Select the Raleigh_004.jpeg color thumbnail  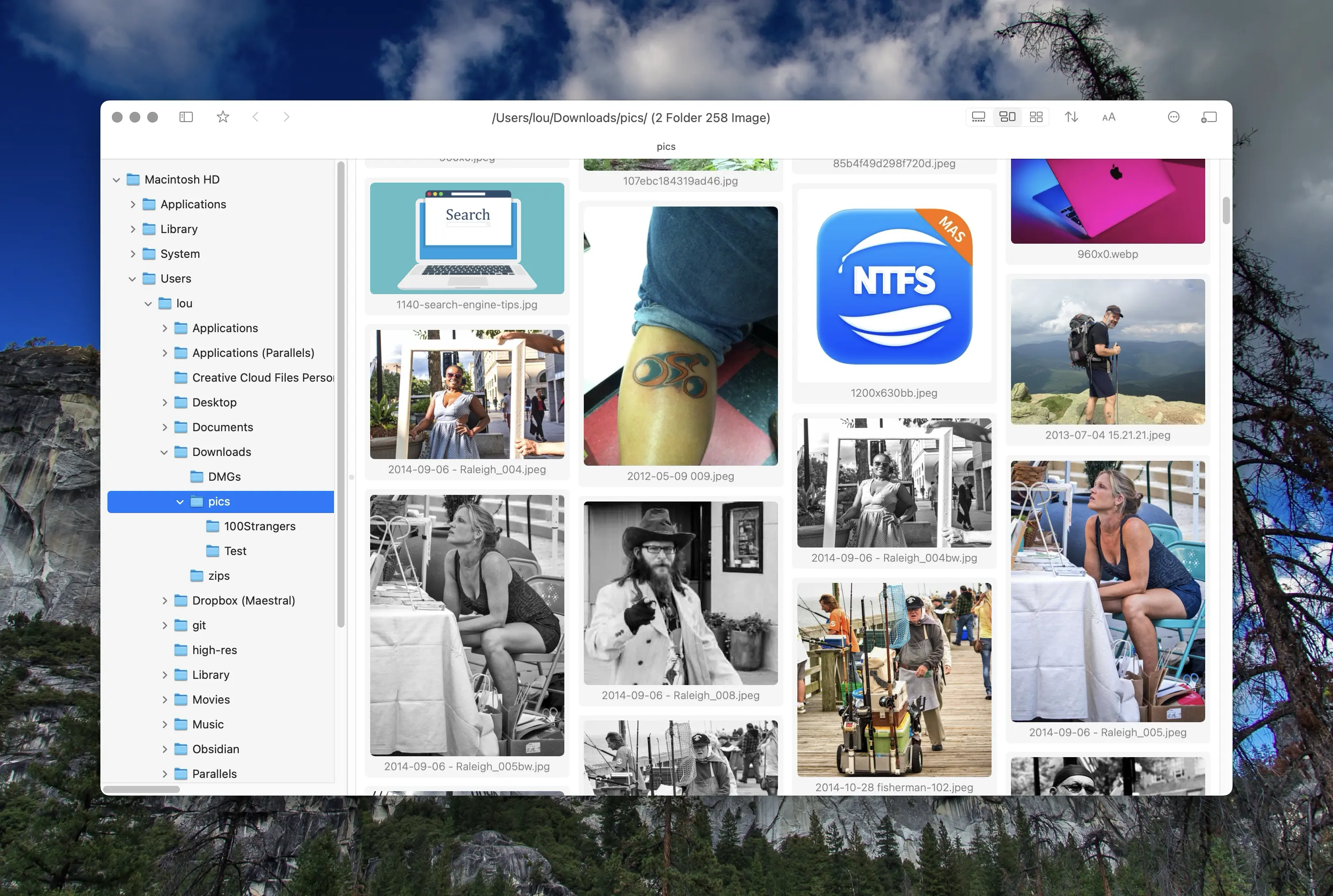tap(467, 394)
